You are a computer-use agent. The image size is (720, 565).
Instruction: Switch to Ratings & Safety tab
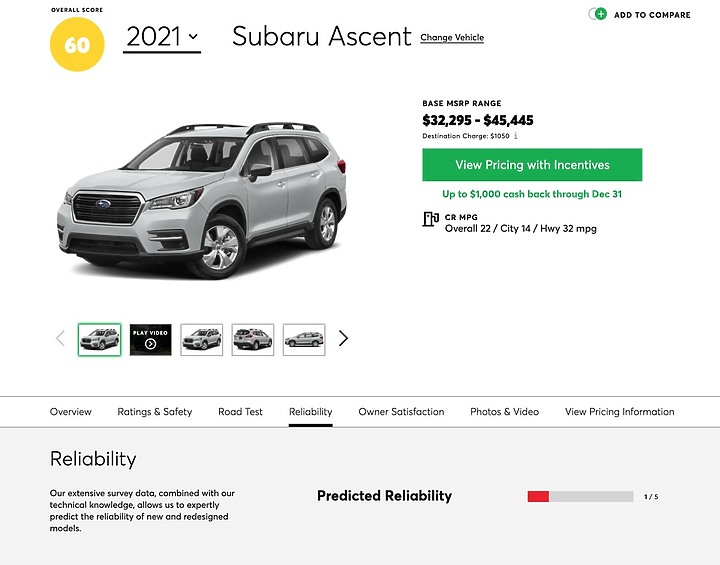pyautogui.click(x=155, y=412)
